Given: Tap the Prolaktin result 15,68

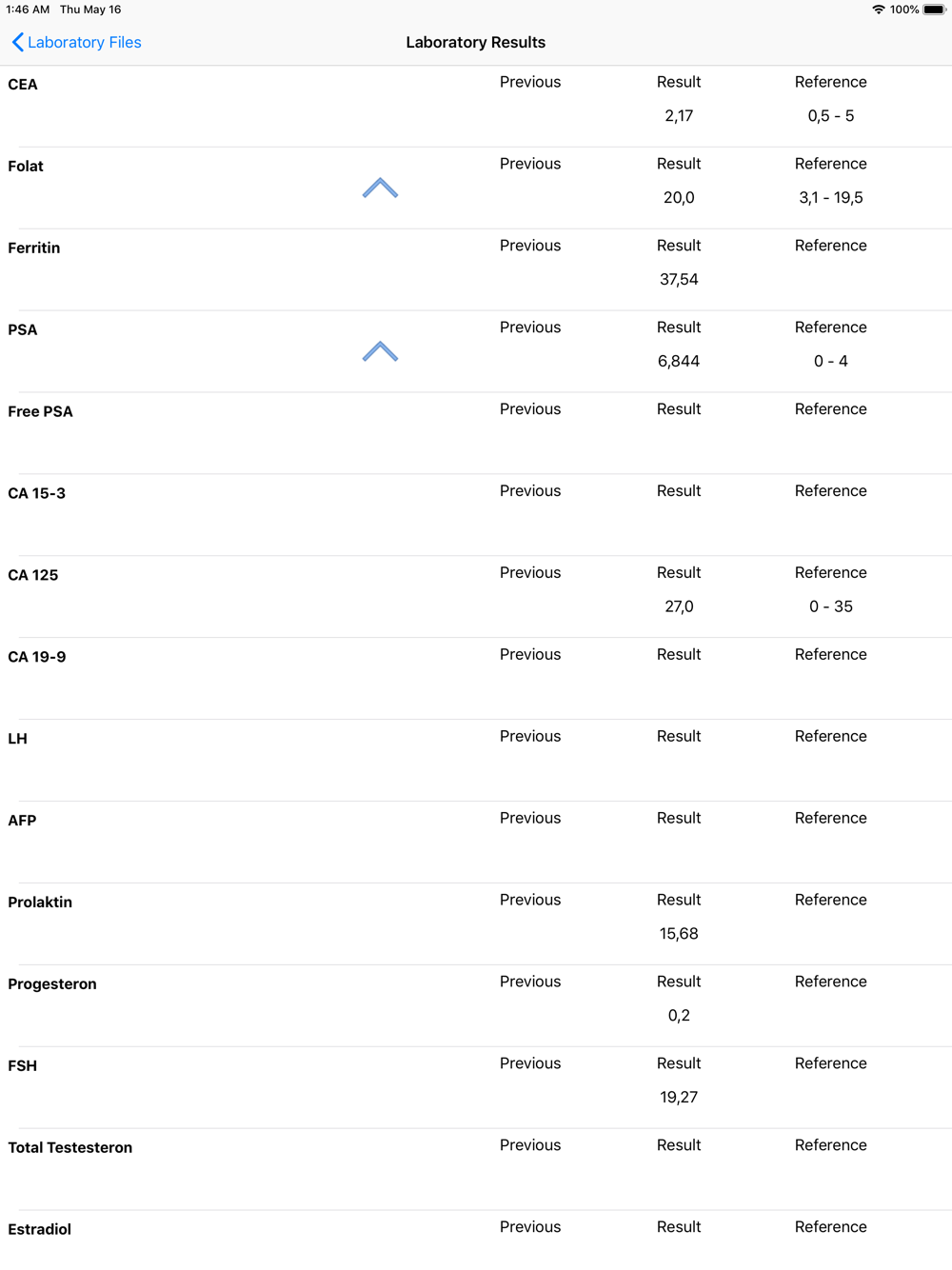Looking at the screenshot, I should [x=679, y=934].
